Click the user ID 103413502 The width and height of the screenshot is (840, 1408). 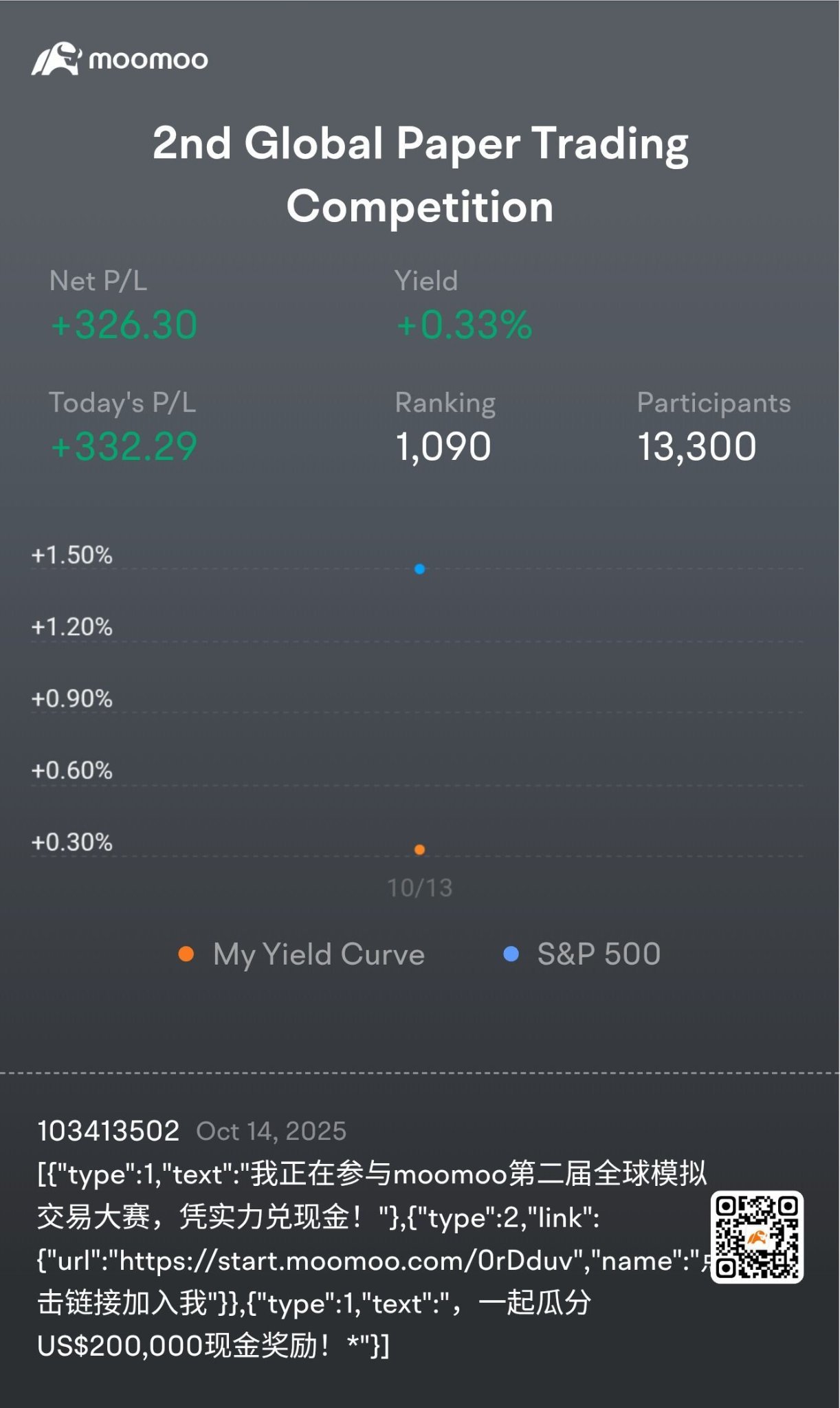(109, 1131)
